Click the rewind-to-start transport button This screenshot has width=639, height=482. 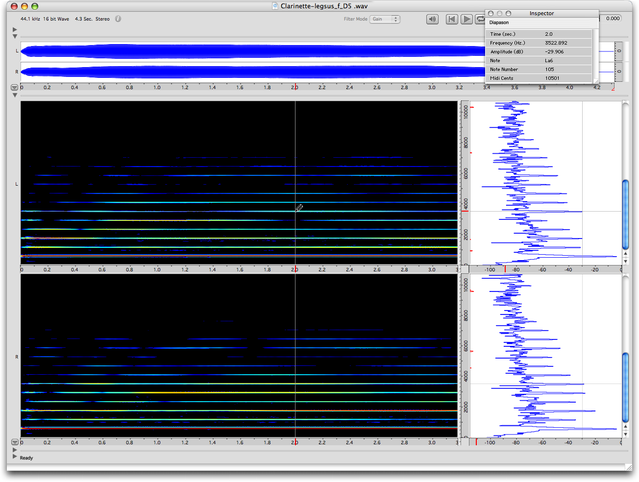pos(453,19)
